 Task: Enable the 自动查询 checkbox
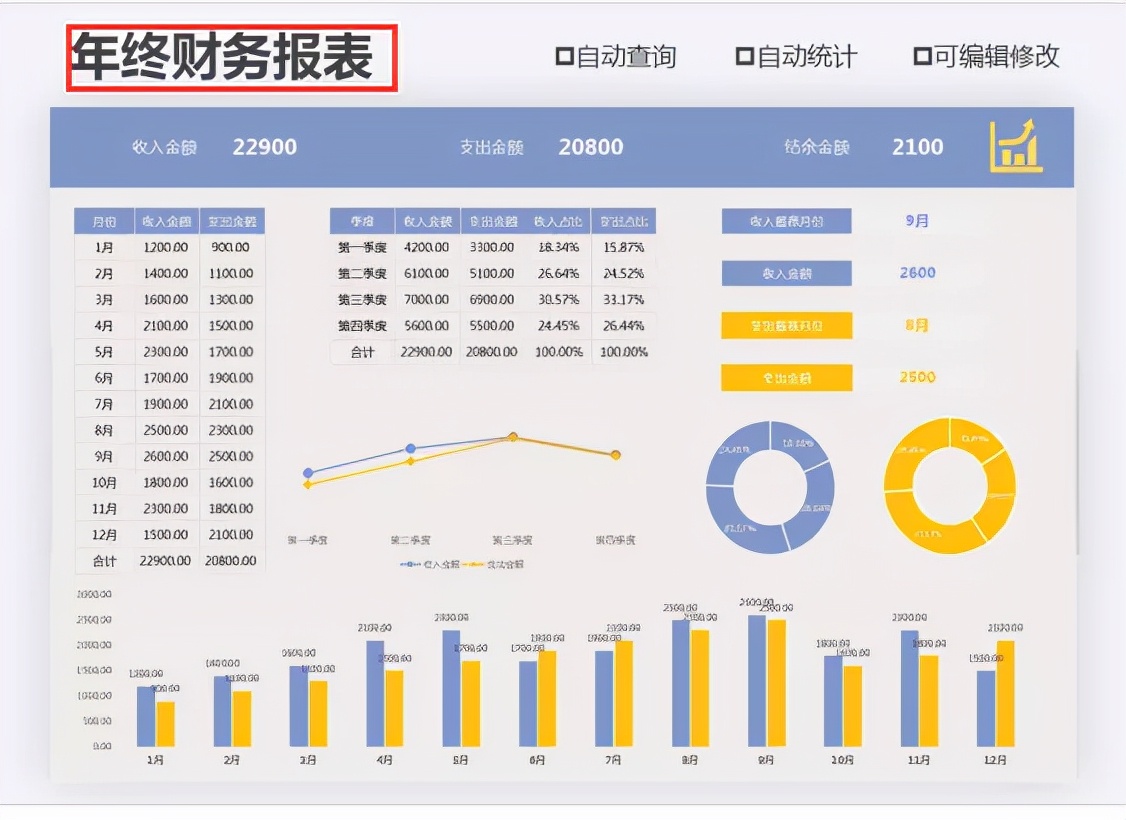[x=564, y=57]
